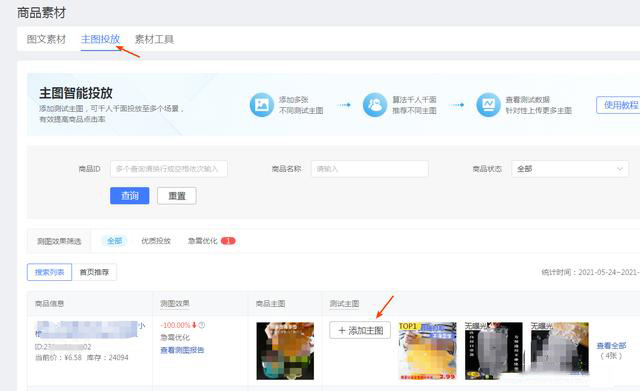Click the 商品主图 column header
640x391 pixels.
(270, 303)
